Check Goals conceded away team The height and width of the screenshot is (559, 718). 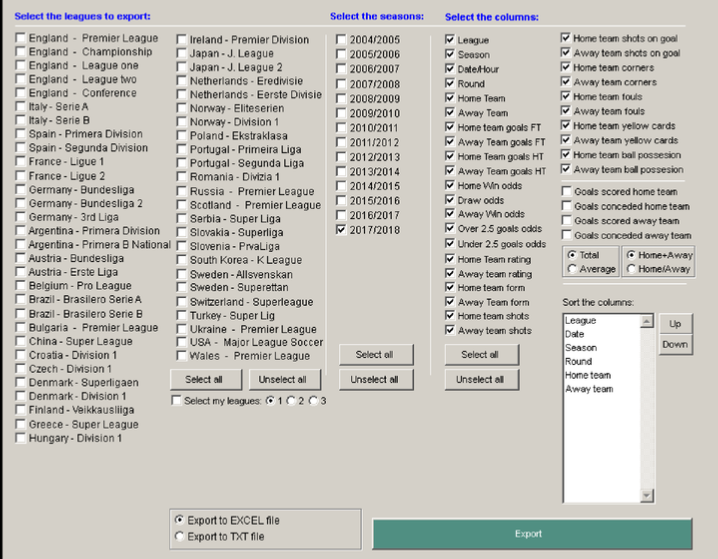pos(567,235)
